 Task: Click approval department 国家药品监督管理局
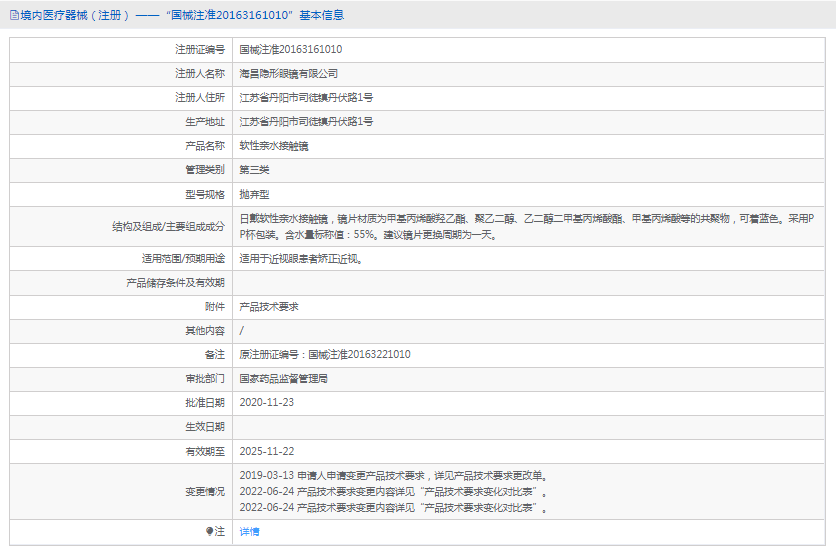(x=283, y=379)
